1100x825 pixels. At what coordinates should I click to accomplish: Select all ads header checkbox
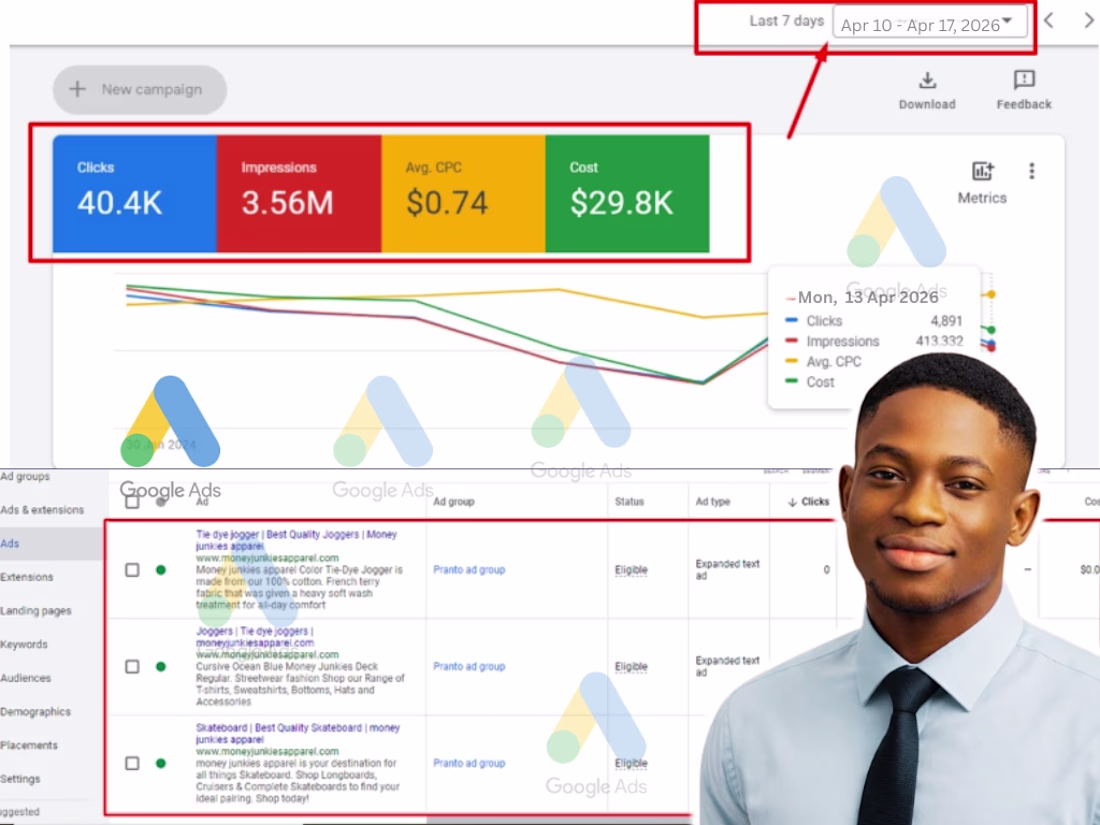pyautogui.click(x=132, y=502)
